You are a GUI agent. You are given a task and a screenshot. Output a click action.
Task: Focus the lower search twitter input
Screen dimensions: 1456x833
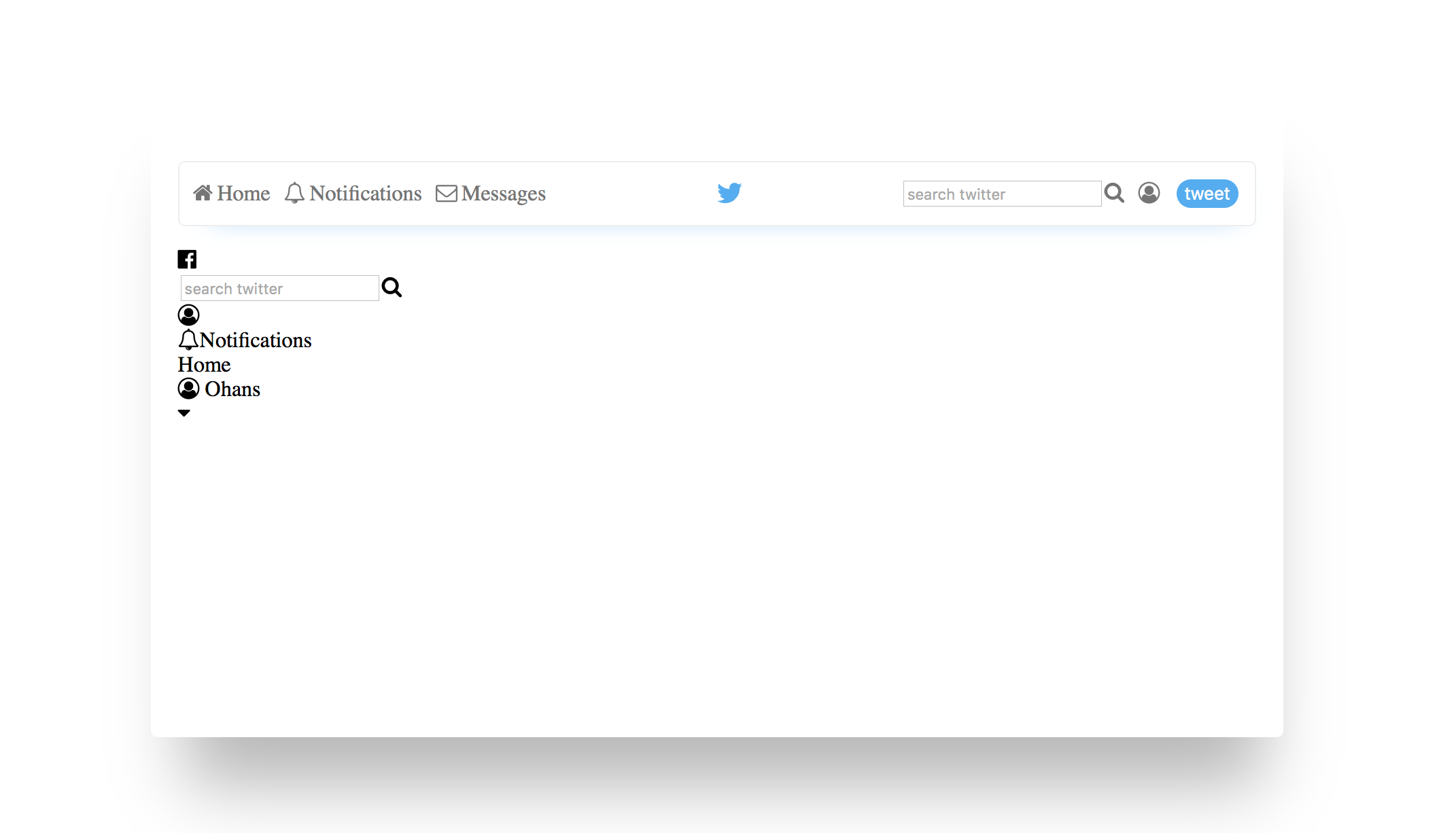coord(279,288)
